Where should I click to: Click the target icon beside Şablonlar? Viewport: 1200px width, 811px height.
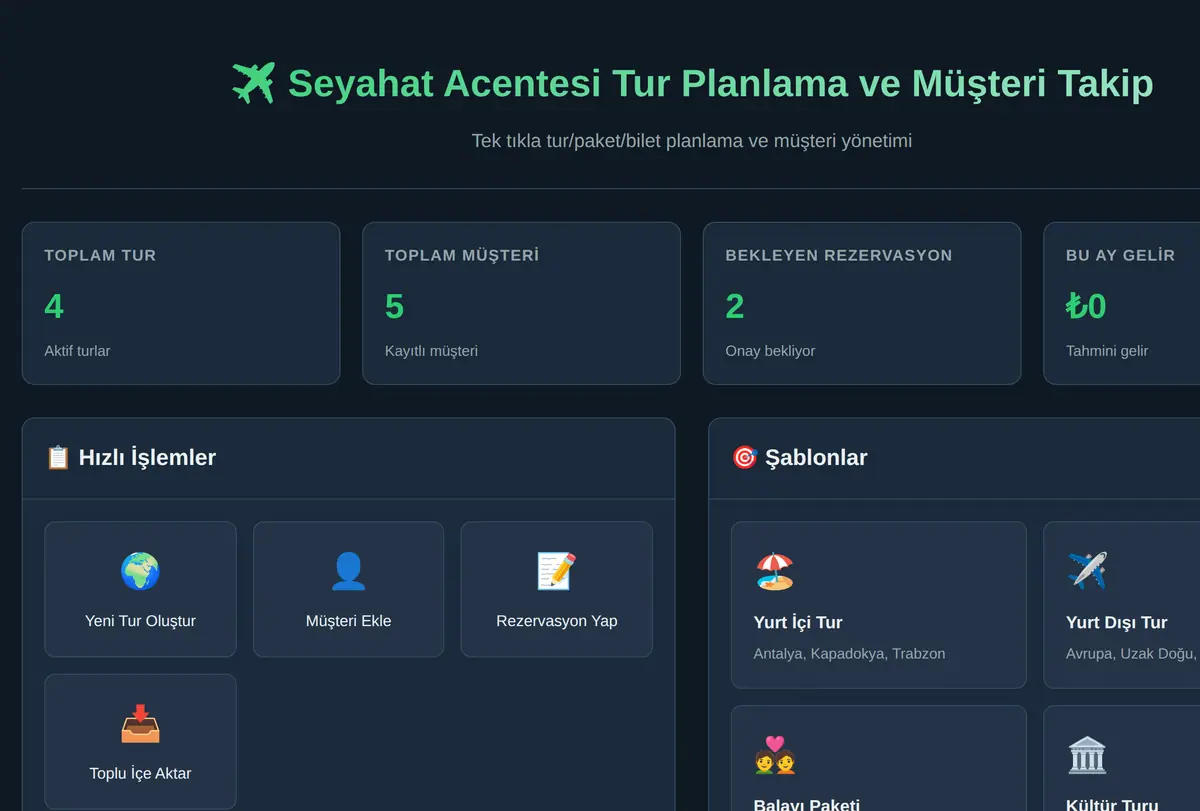click(744, 458)
